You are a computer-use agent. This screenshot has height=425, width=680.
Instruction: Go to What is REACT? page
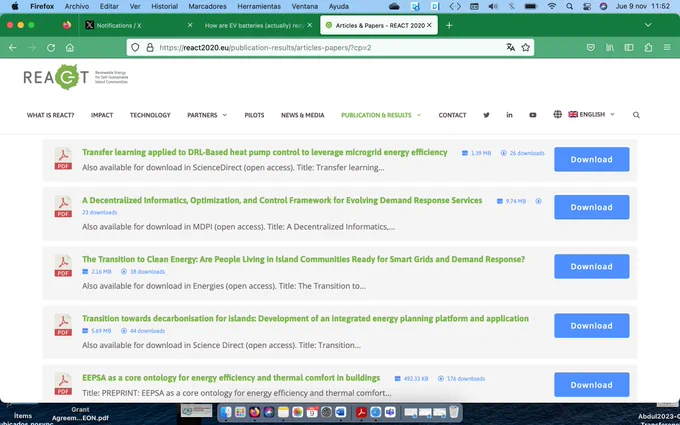[x=50, y=115]
